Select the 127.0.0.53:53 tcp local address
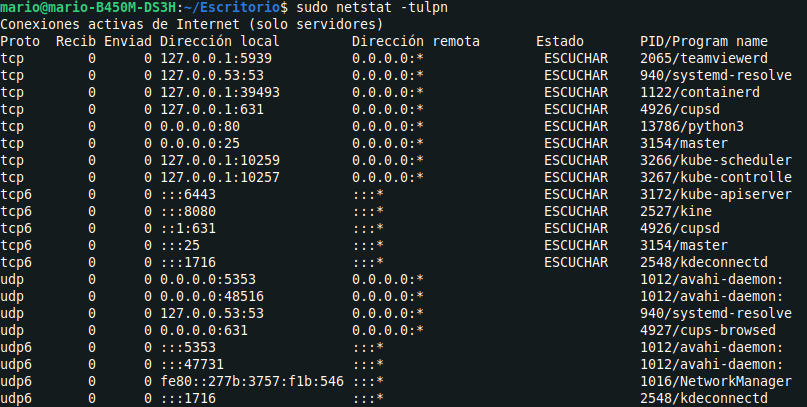807x407 pixels. pyautogui.click(x=212, y=75)
